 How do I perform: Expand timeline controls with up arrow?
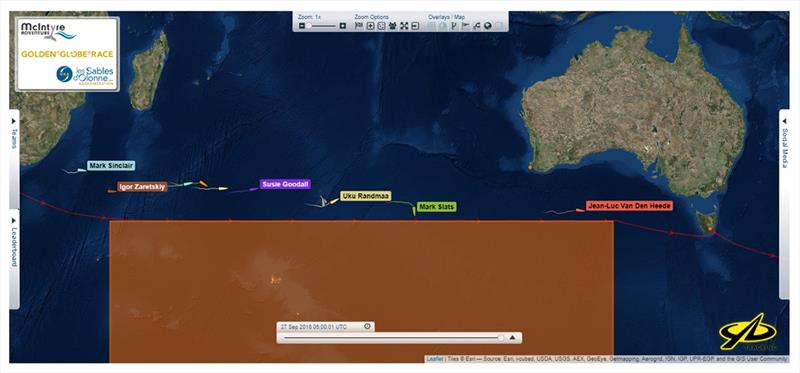tap(513, 337)
